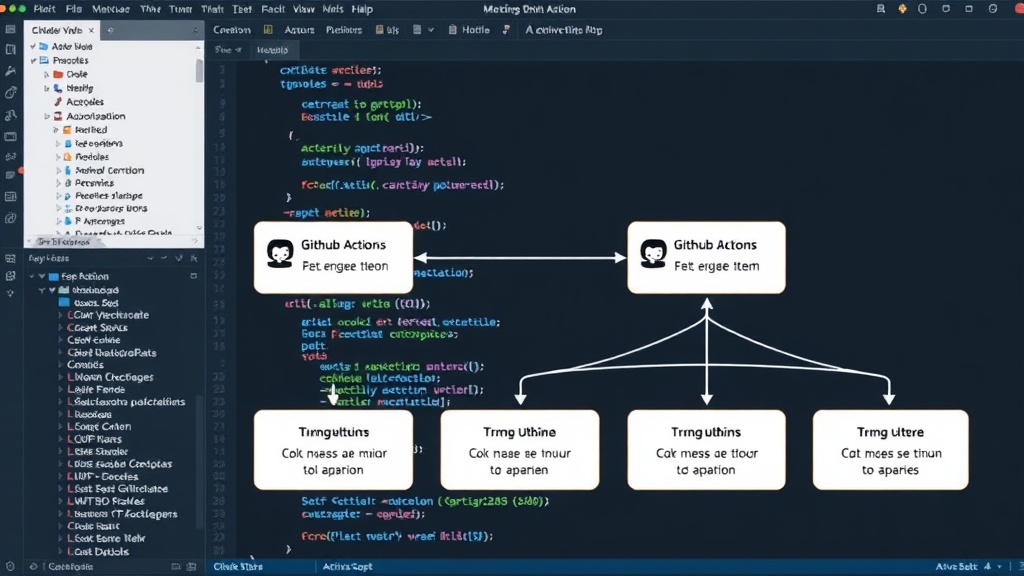Click the clipboard icon beside Hottle in toolbar
Image resolution: width=1024 pixels, height=576 pixels.
tap(453, 30)
